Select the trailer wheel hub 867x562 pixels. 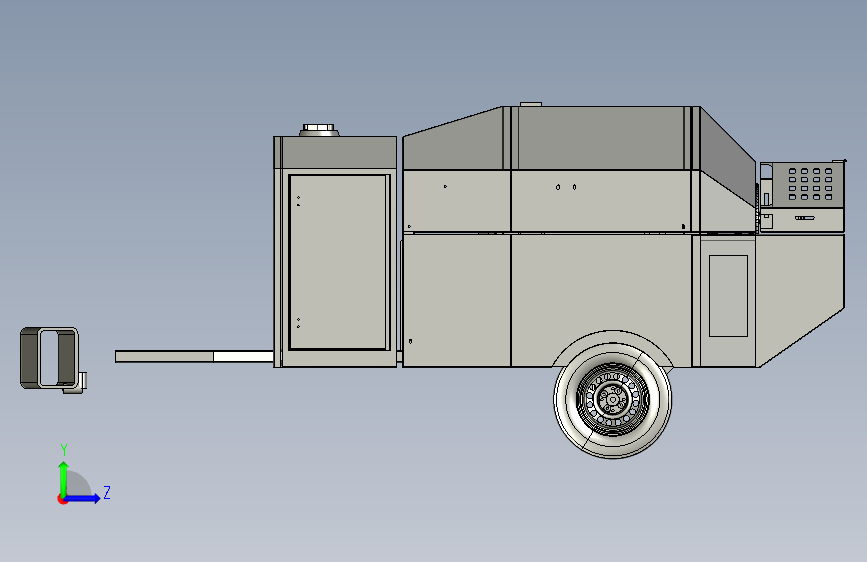point(613,399)
